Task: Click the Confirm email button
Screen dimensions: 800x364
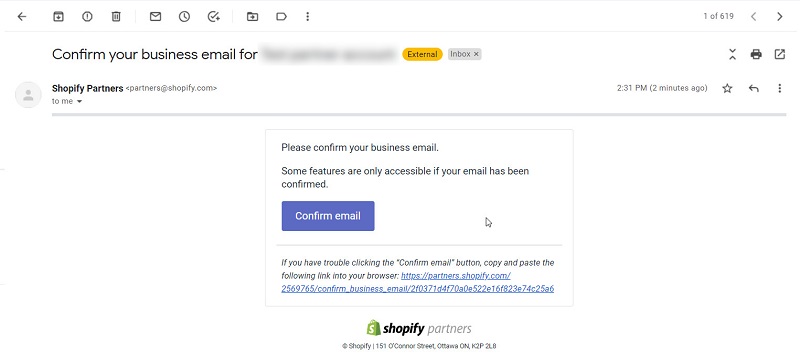Action: click(328, 216)
